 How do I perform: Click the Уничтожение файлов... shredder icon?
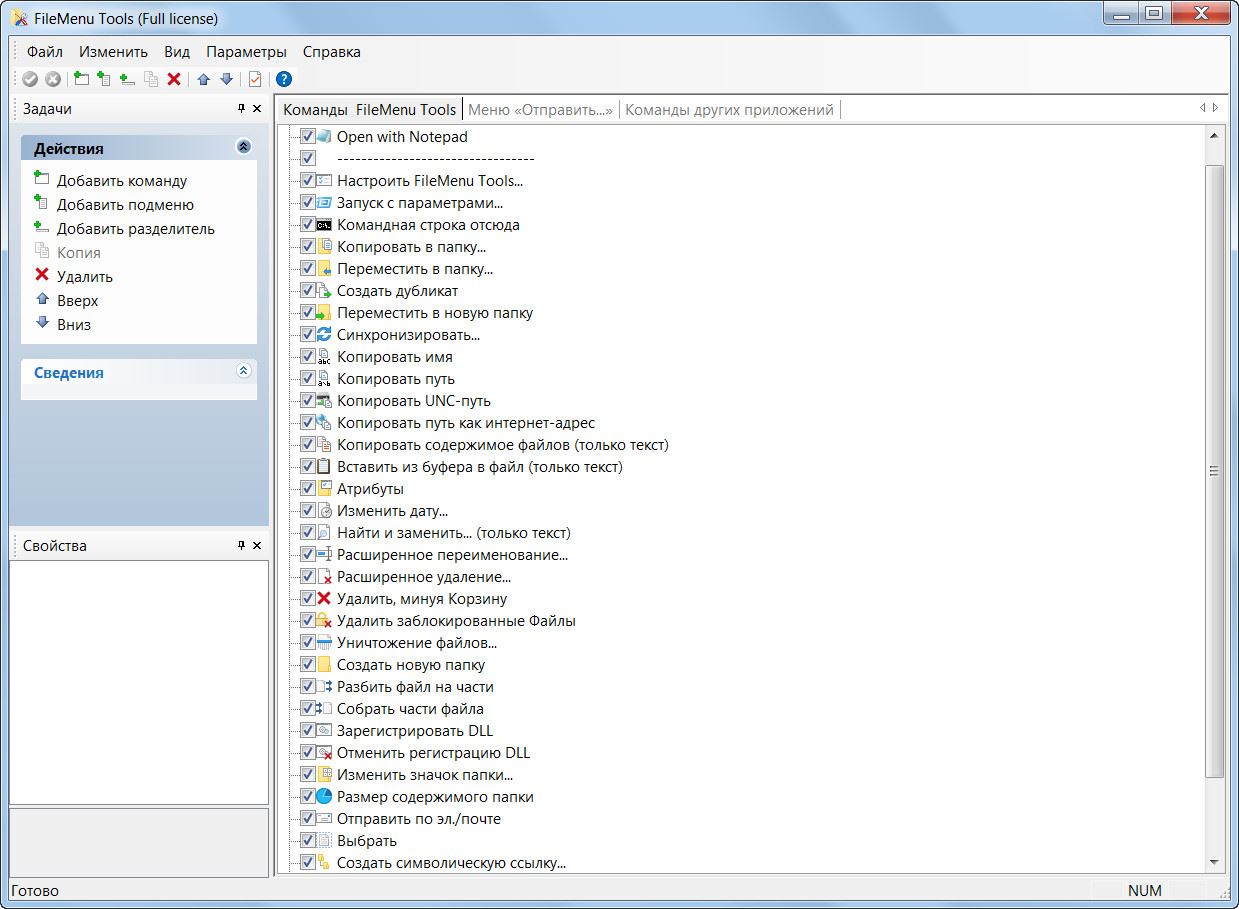[x=324, y=643]
